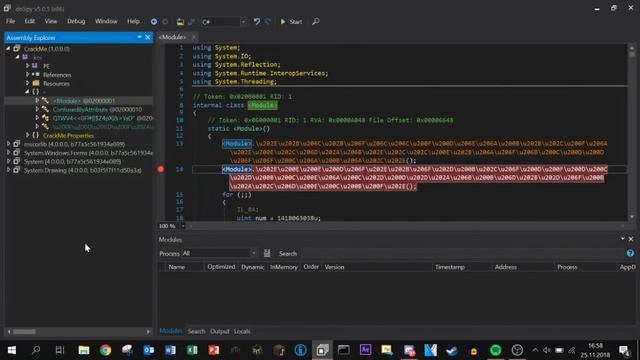
Task: Expand the System.Windows.Forms assembly node
Action: (8, 152)
